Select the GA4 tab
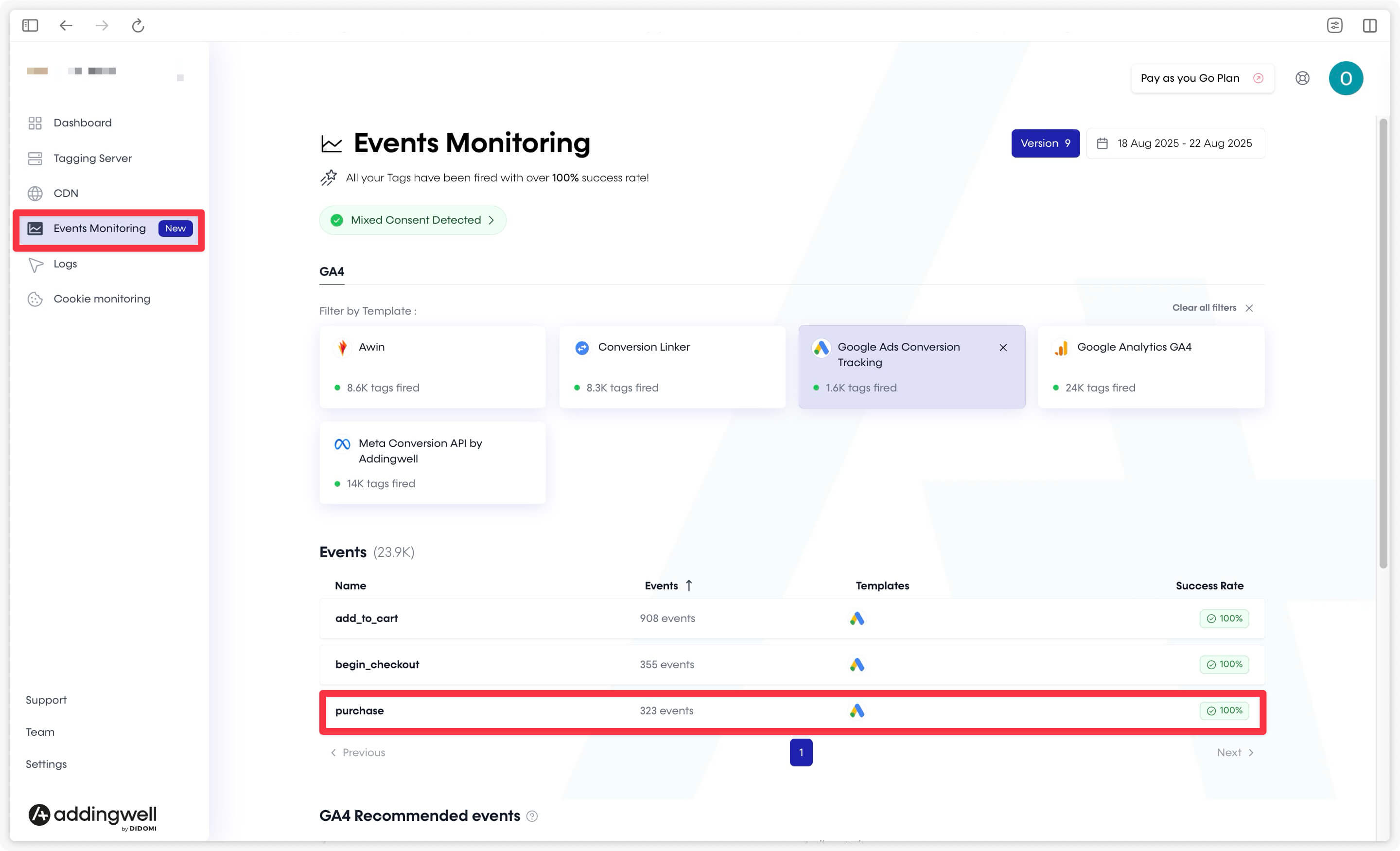This screenshot has height=851, width=1400. [x=332, y=272]
